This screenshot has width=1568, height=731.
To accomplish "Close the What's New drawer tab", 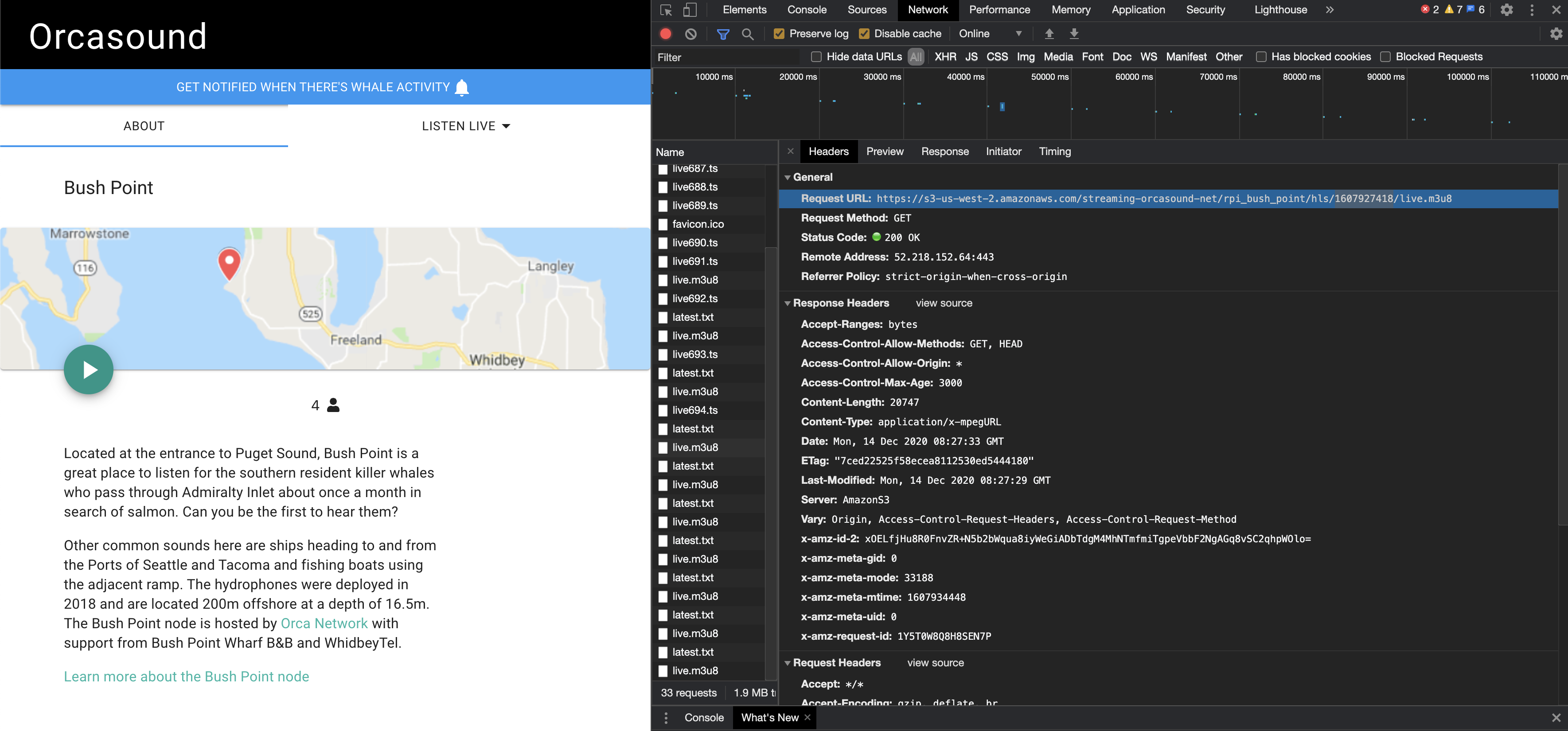I will pyautogui.click(x=808, y=718).
